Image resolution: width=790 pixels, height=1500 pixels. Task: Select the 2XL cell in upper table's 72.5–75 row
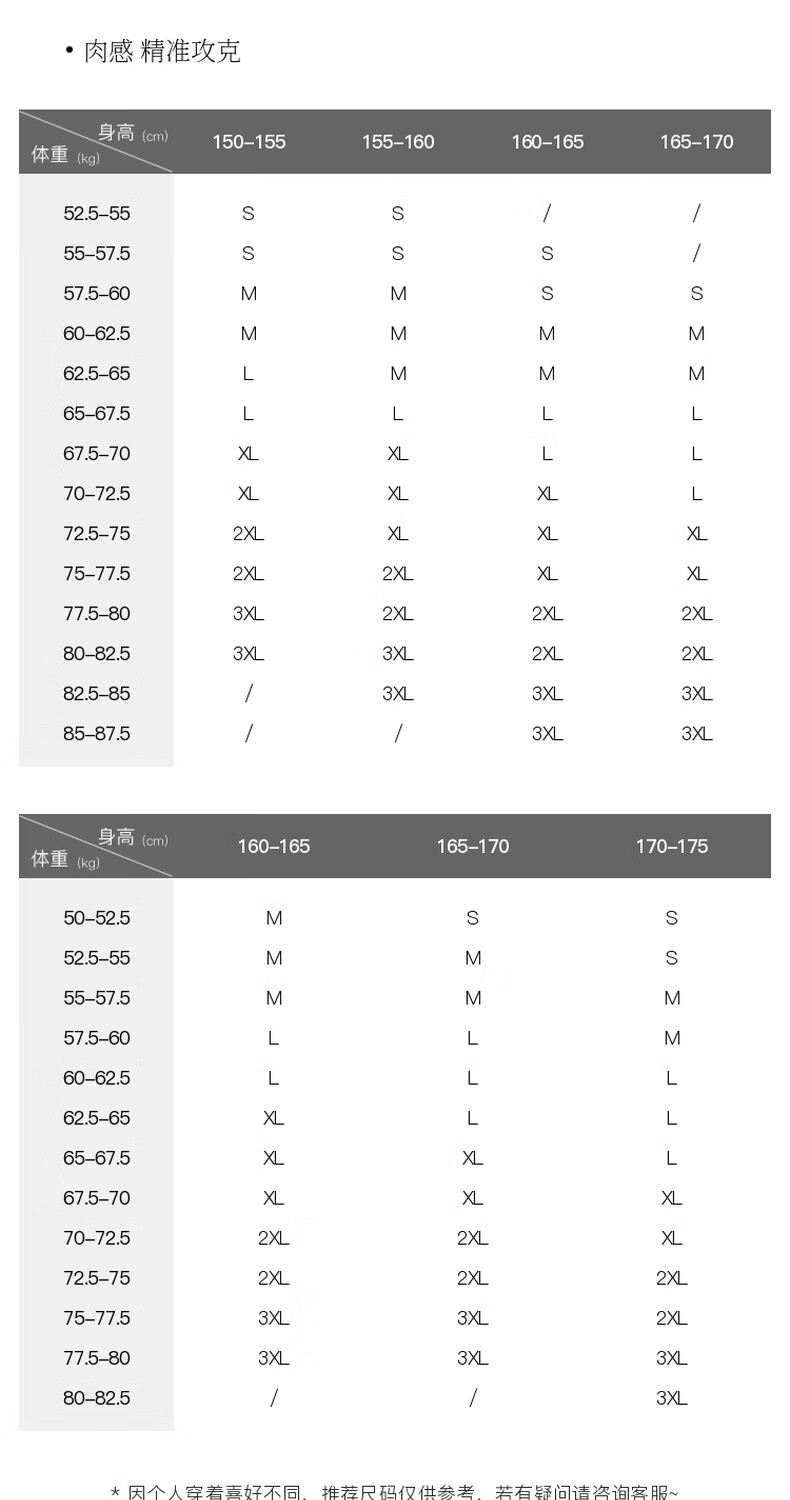(248, 534)
